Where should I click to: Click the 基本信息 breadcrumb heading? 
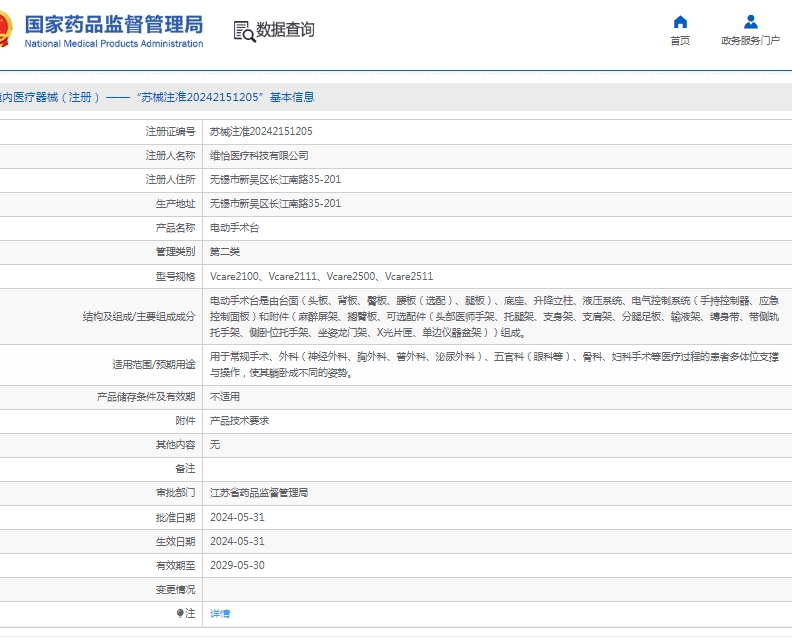click(x=292, y=97)
